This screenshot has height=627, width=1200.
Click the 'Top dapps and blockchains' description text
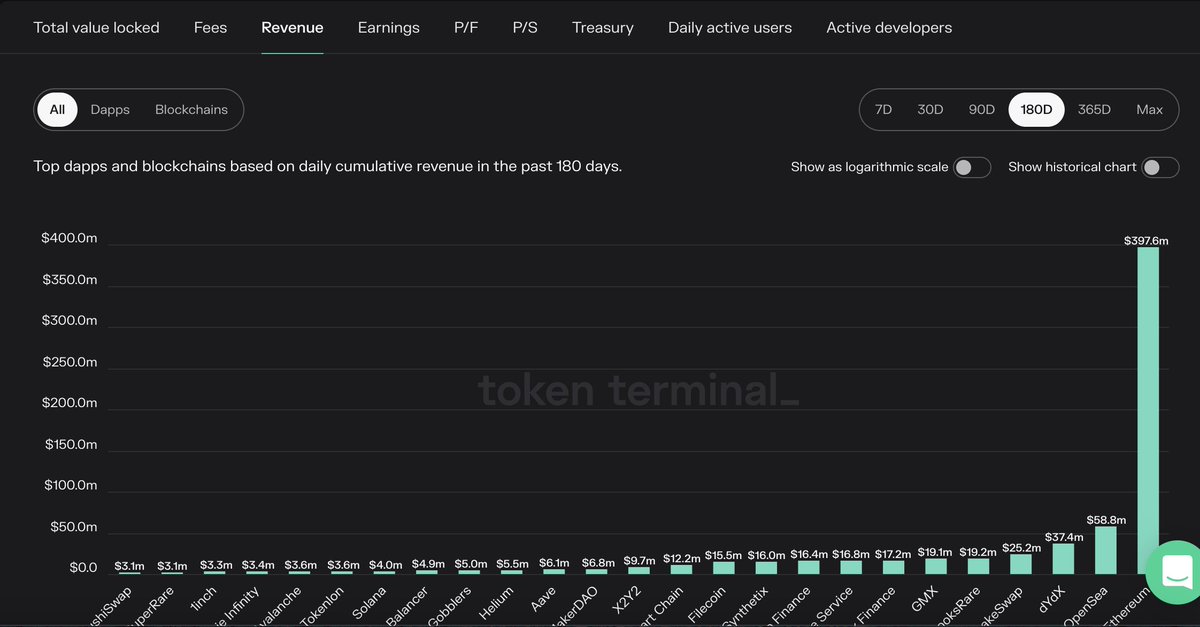328,166
